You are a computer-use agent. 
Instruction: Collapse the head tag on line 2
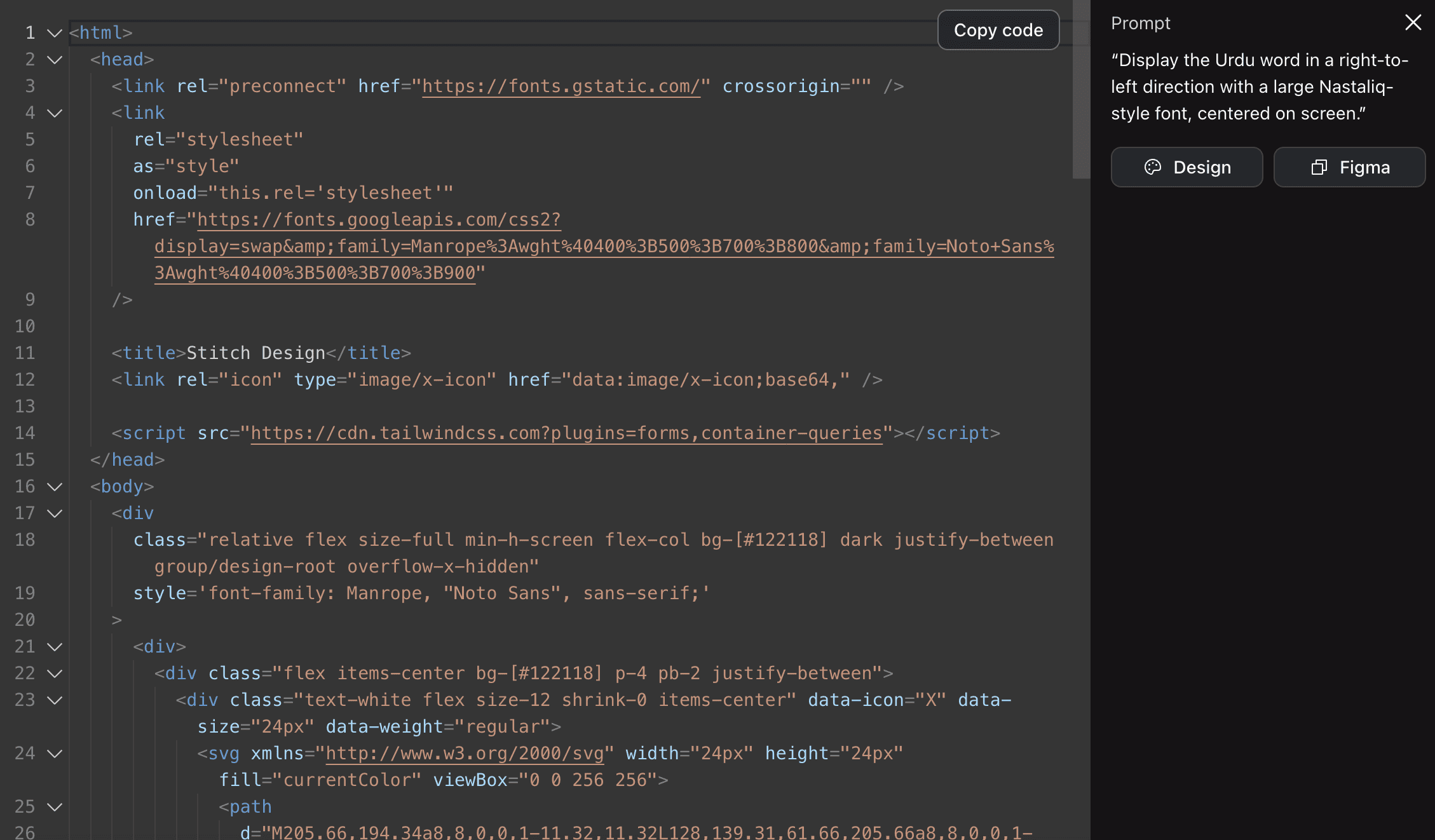[x=55, y=60]
